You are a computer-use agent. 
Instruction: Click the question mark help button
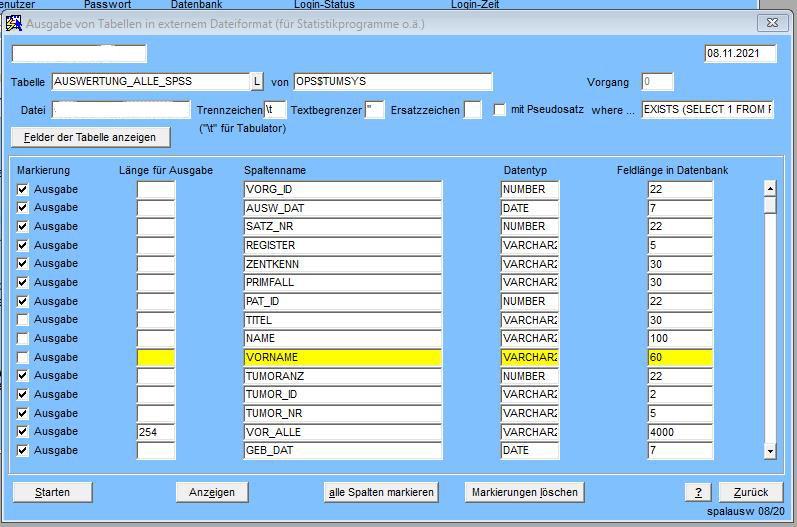pyautogui.click(x=697, y=492)
